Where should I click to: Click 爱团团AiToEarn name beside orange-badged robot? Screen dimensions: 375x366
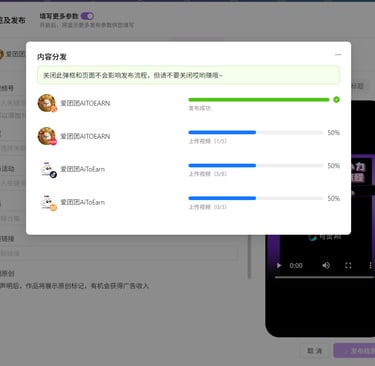pyautogui.click(x=82, y=202)
